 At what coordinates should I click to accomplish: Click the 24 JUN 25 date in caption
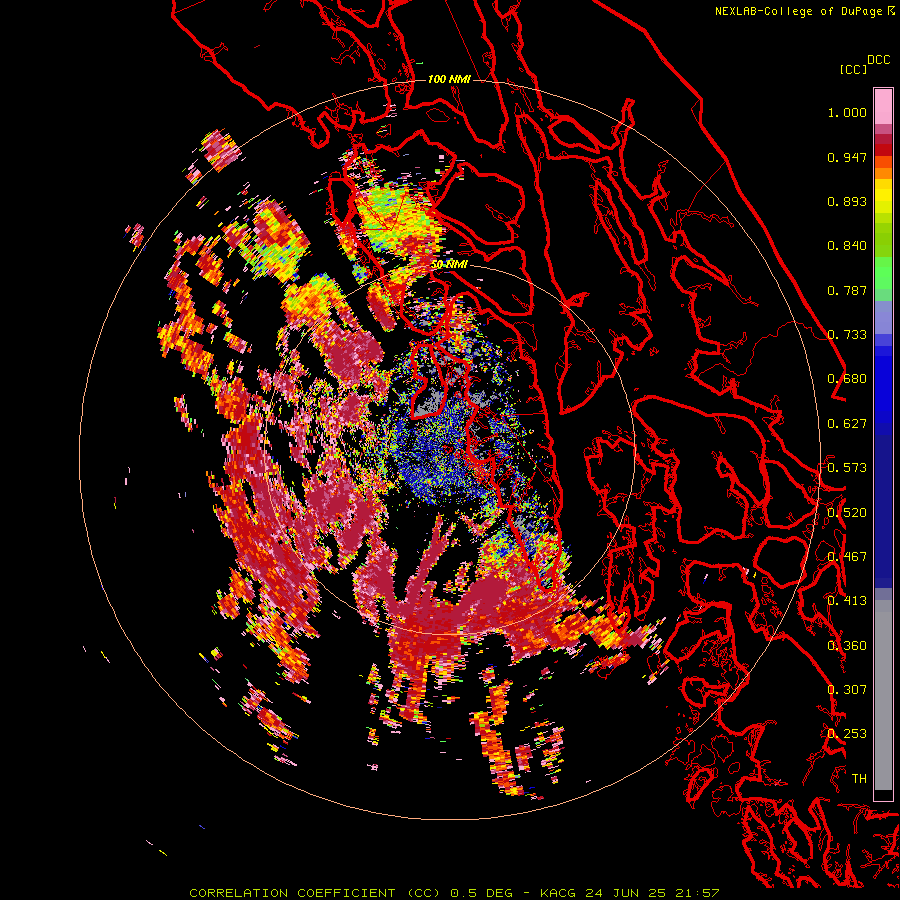point(626,893)
